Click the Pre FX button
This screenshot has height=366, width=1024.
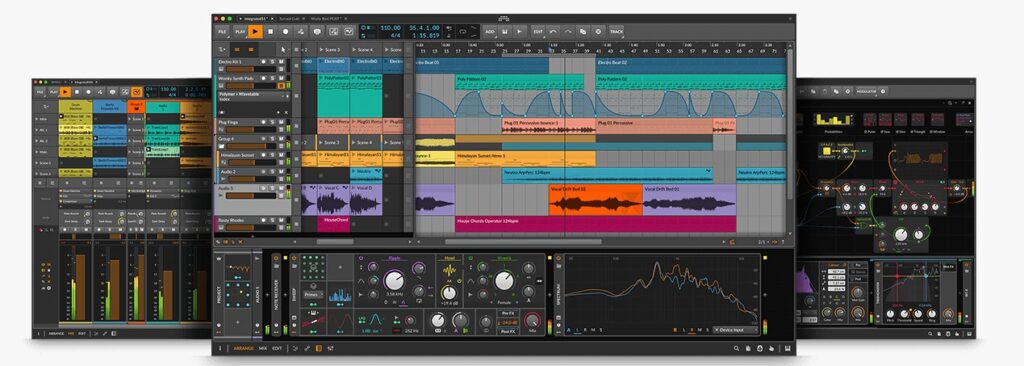[x=508, y=313]
